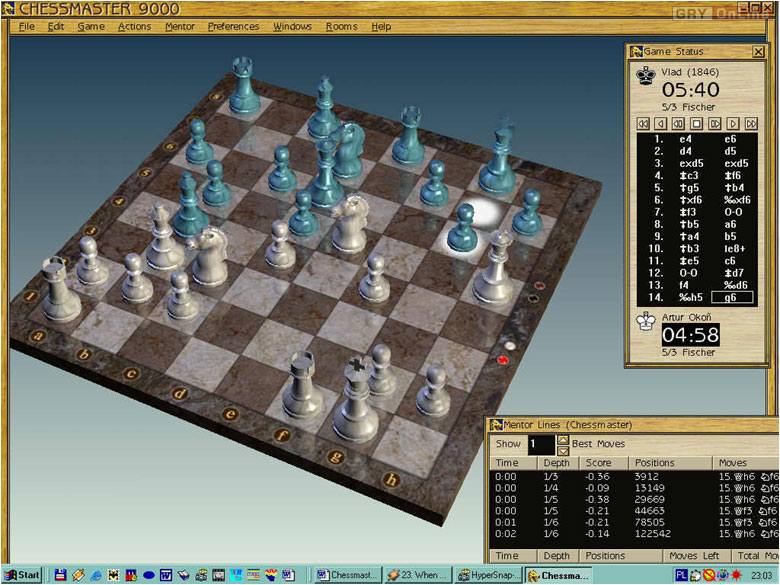Screen dimensions: 780x585
Task: Click the white rook on f1
Action: (302, 386)
